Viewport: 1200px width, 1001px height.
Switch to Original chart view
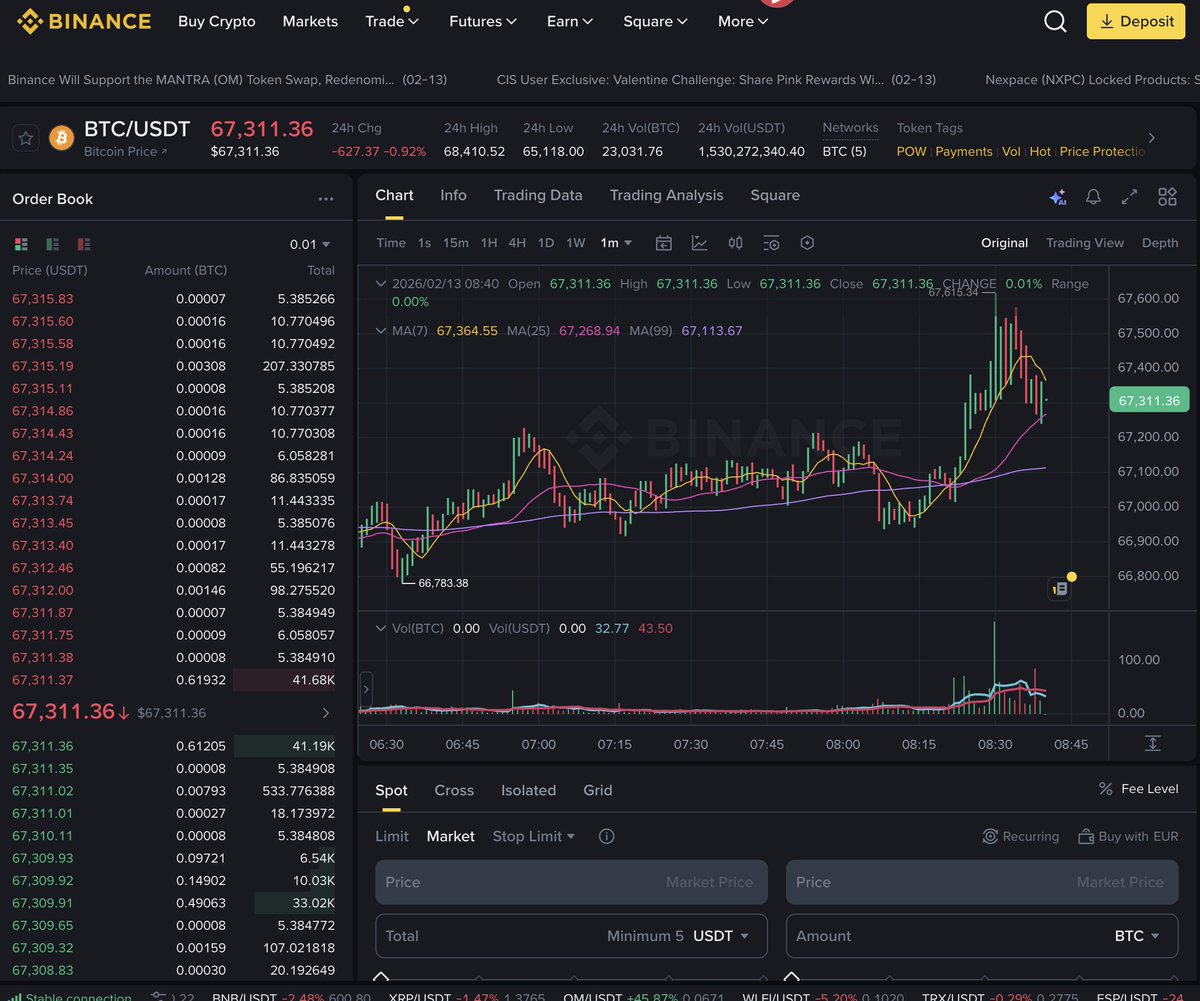pyautogui.click(x=1004, y=243)
